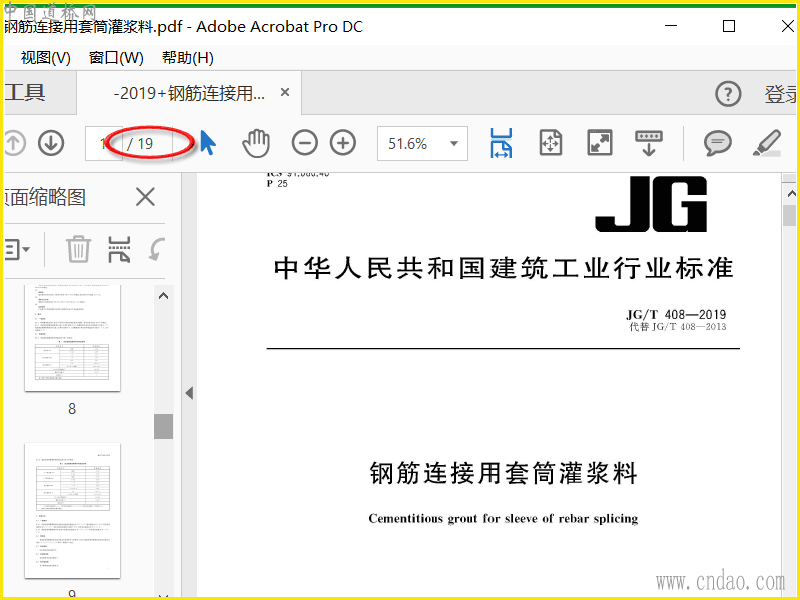Click the English title Cementitious grout text

click(x=503, y=518)
